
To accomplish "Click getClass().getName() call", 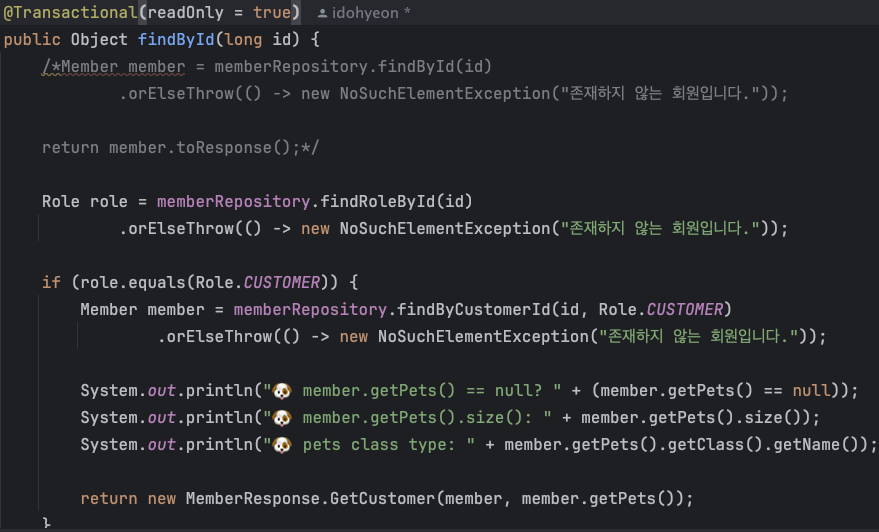I will point(764,445).
